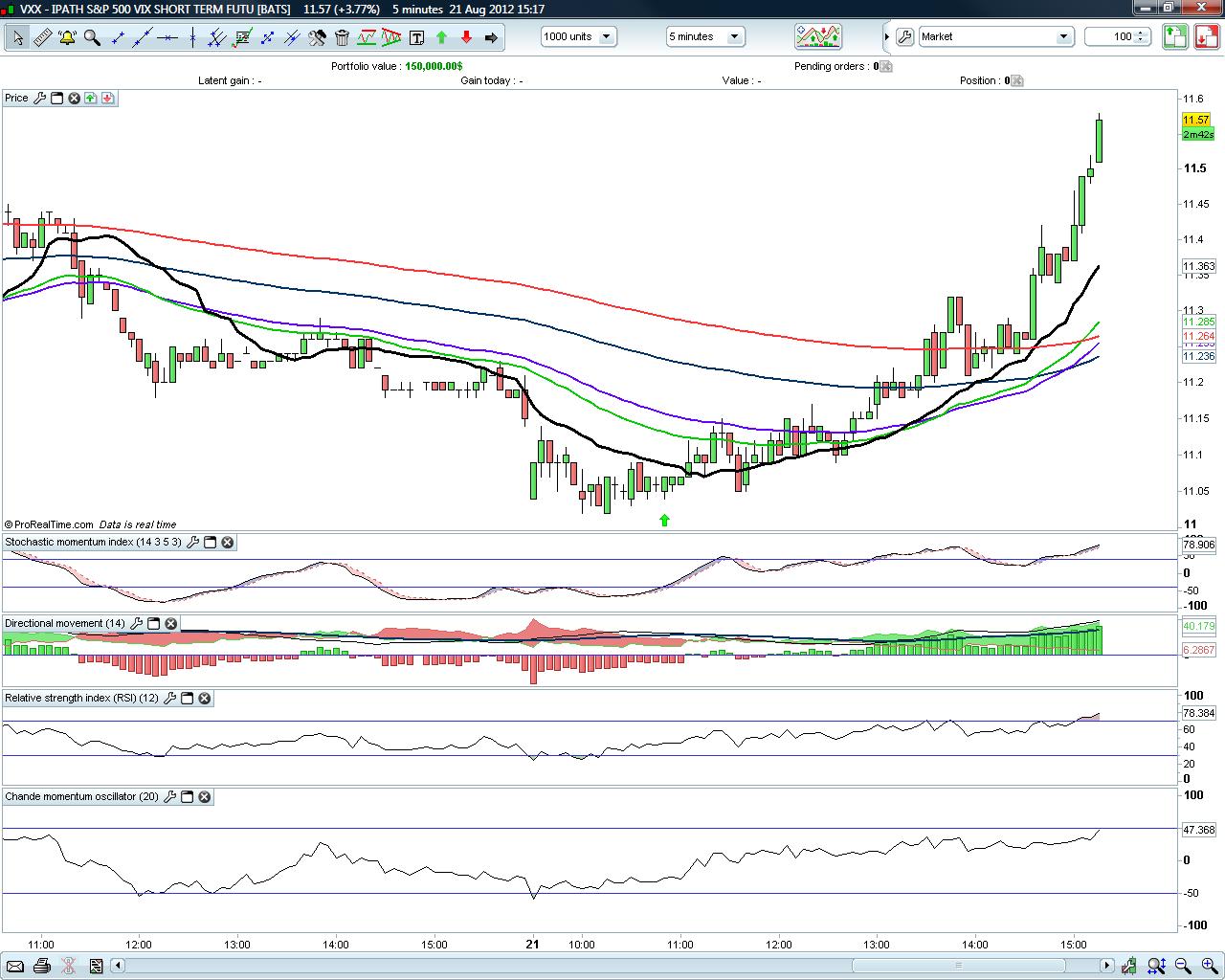
Task: Increase order quantity with the up spinner
Action: pos(1142,33)
